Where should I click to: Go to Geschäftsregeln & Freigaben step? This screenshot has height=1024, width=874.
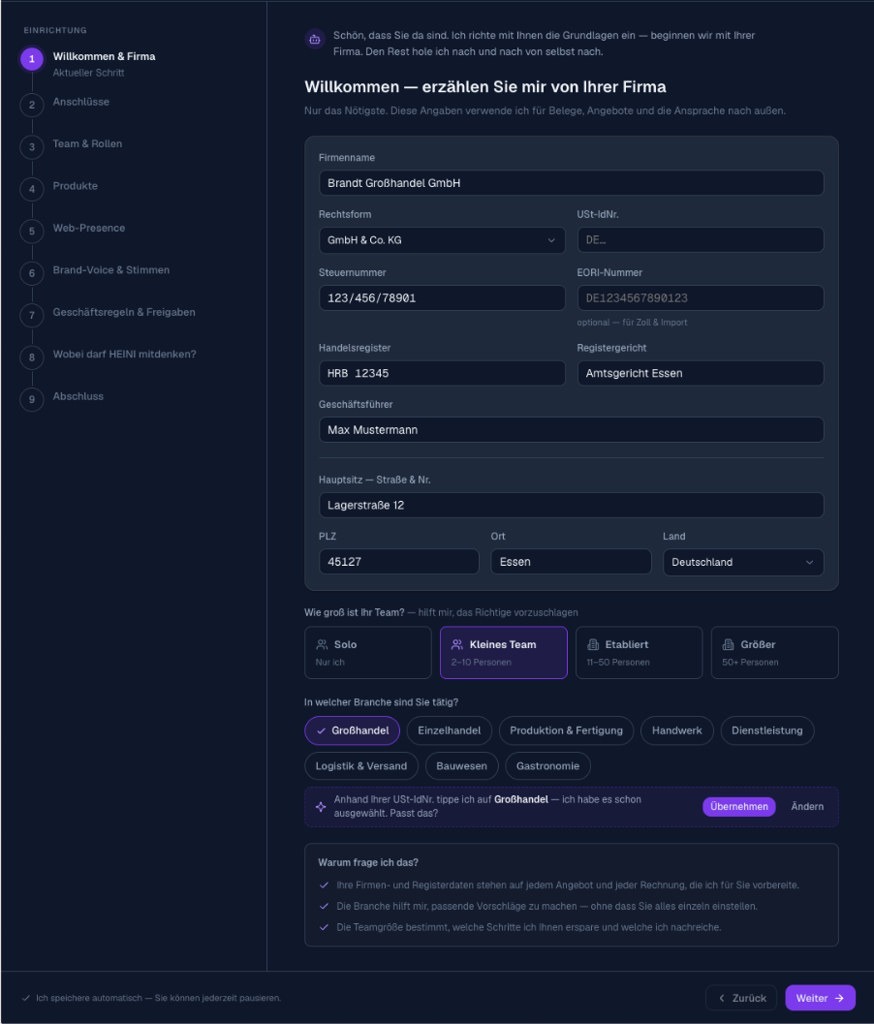[x=124, y=312]
